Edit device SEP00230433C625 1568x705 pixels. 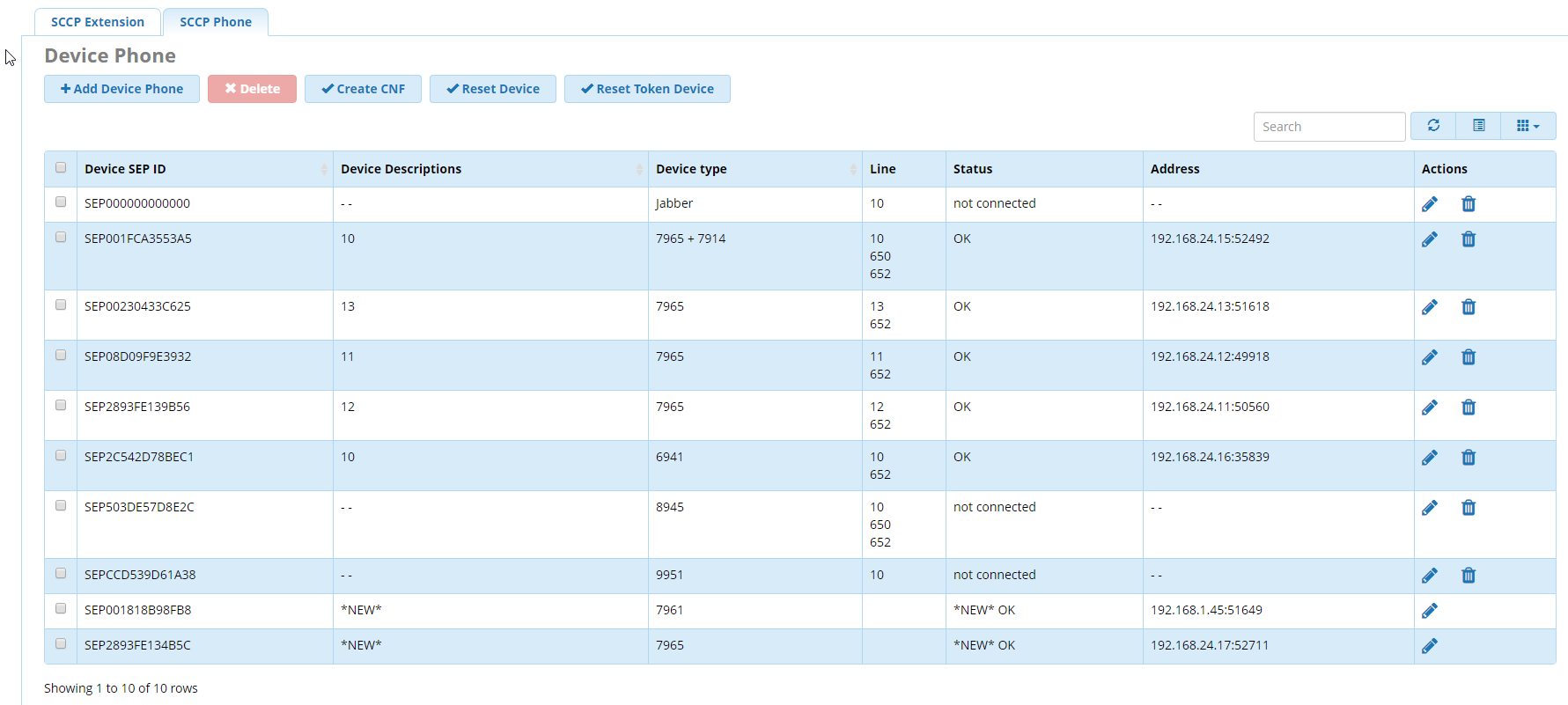(1430, 307)
